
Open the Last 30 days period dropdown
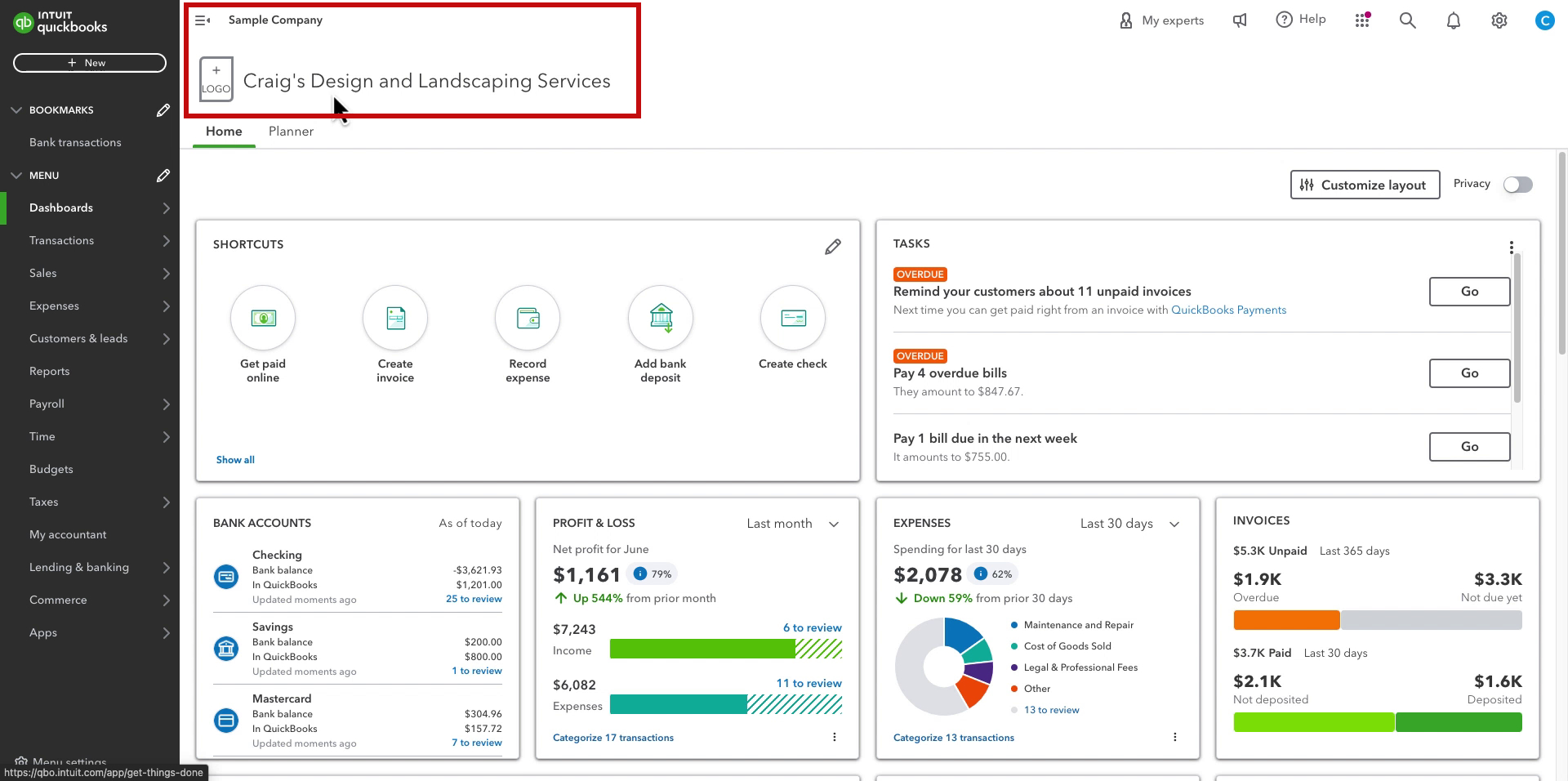(x=1130, y=524)
